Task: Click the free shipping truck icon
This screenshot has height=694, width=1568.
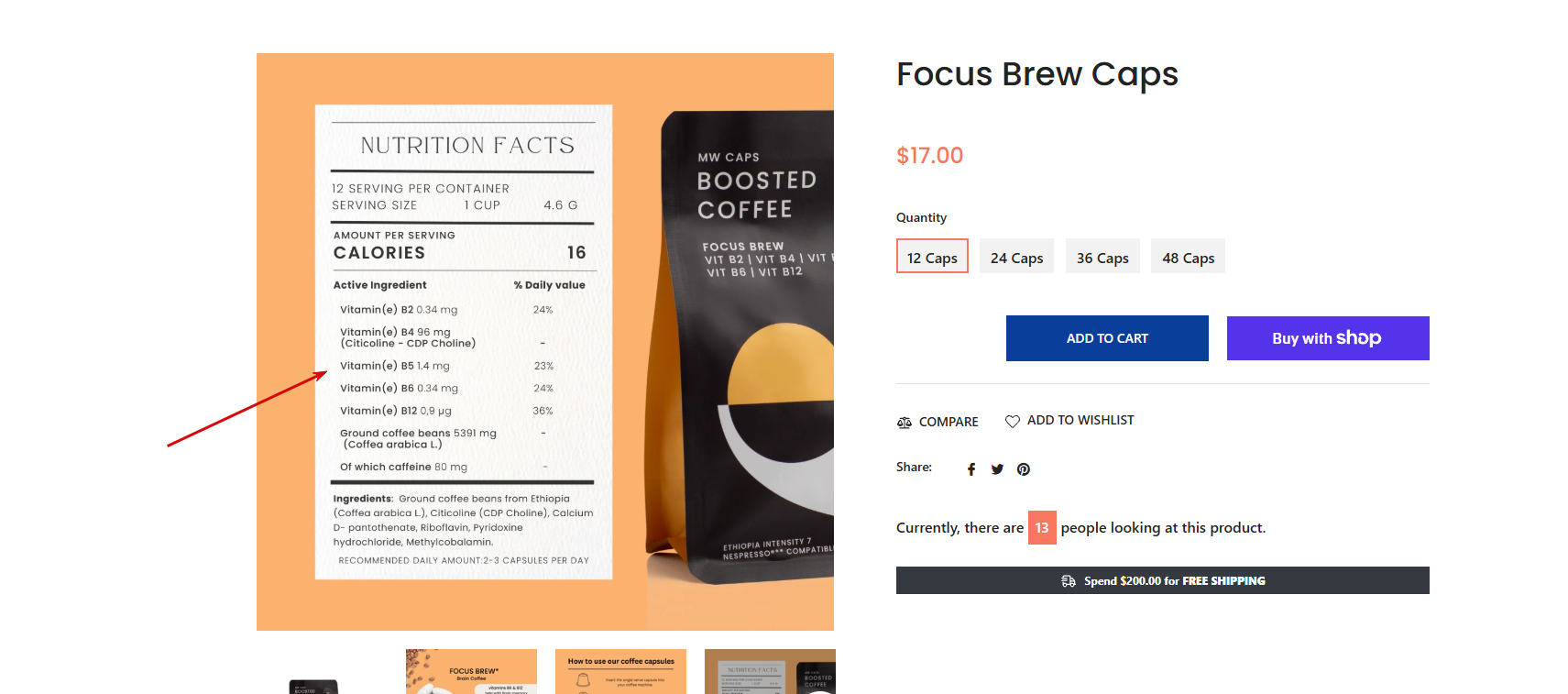Action: [x=1069, y=581]
